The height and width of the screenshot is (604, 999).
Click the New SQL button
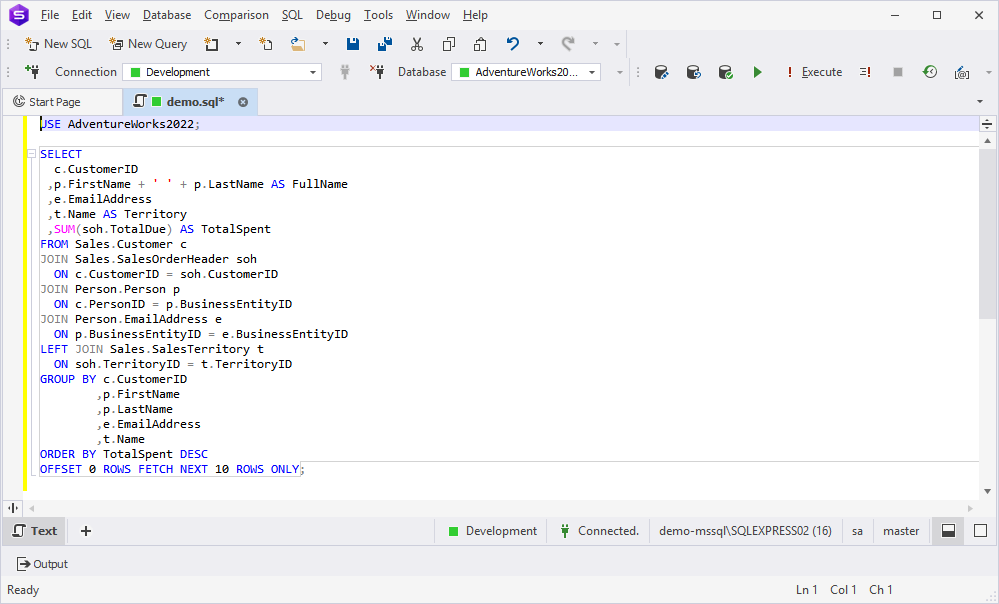58,44
